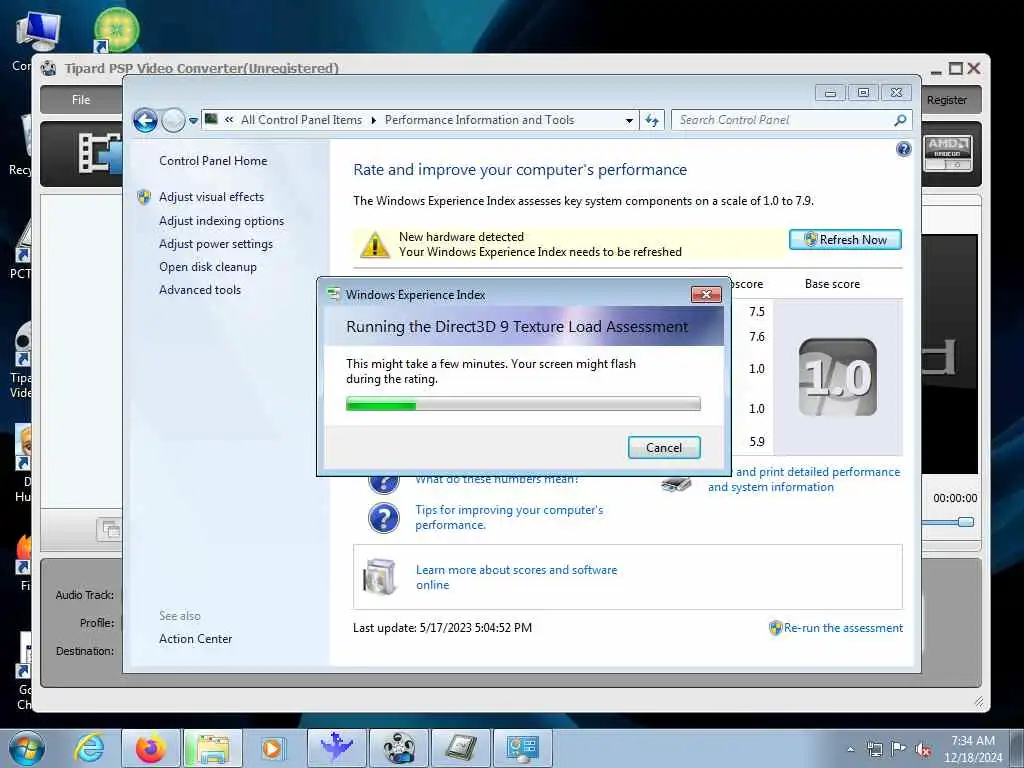Open Advanced tools link
1024x768 pixels.
(x=200, y=289)
